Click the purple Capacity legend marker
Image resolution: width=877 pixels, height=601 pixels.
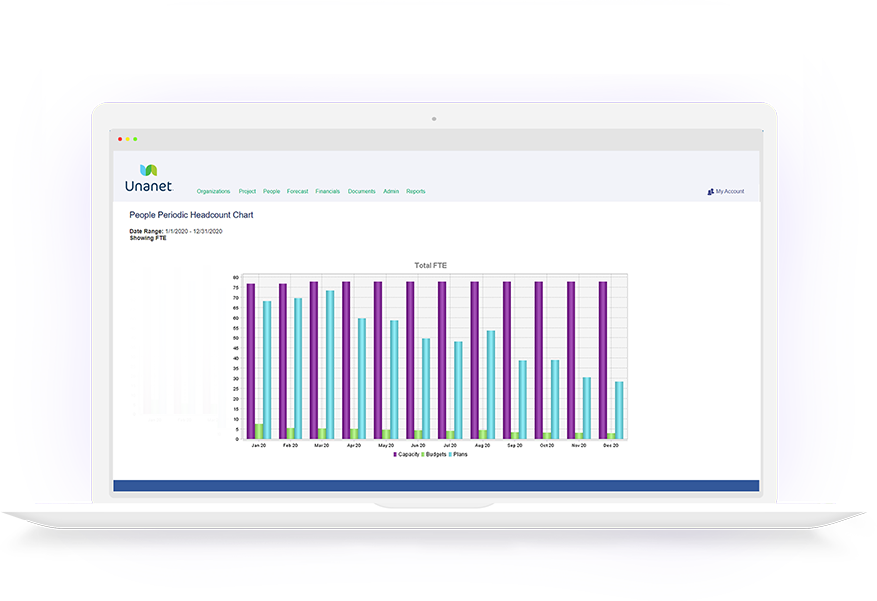394,453
